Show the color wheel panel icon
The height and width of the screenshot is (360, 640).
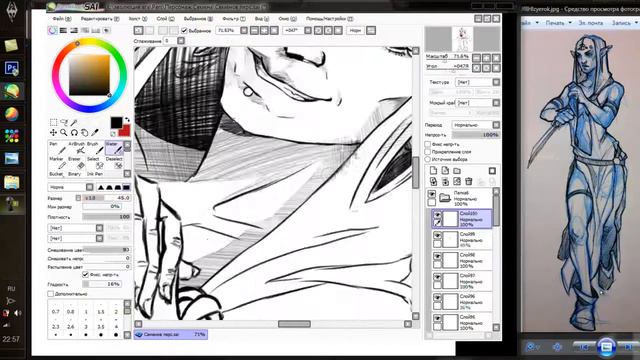(x=53, y=31)
